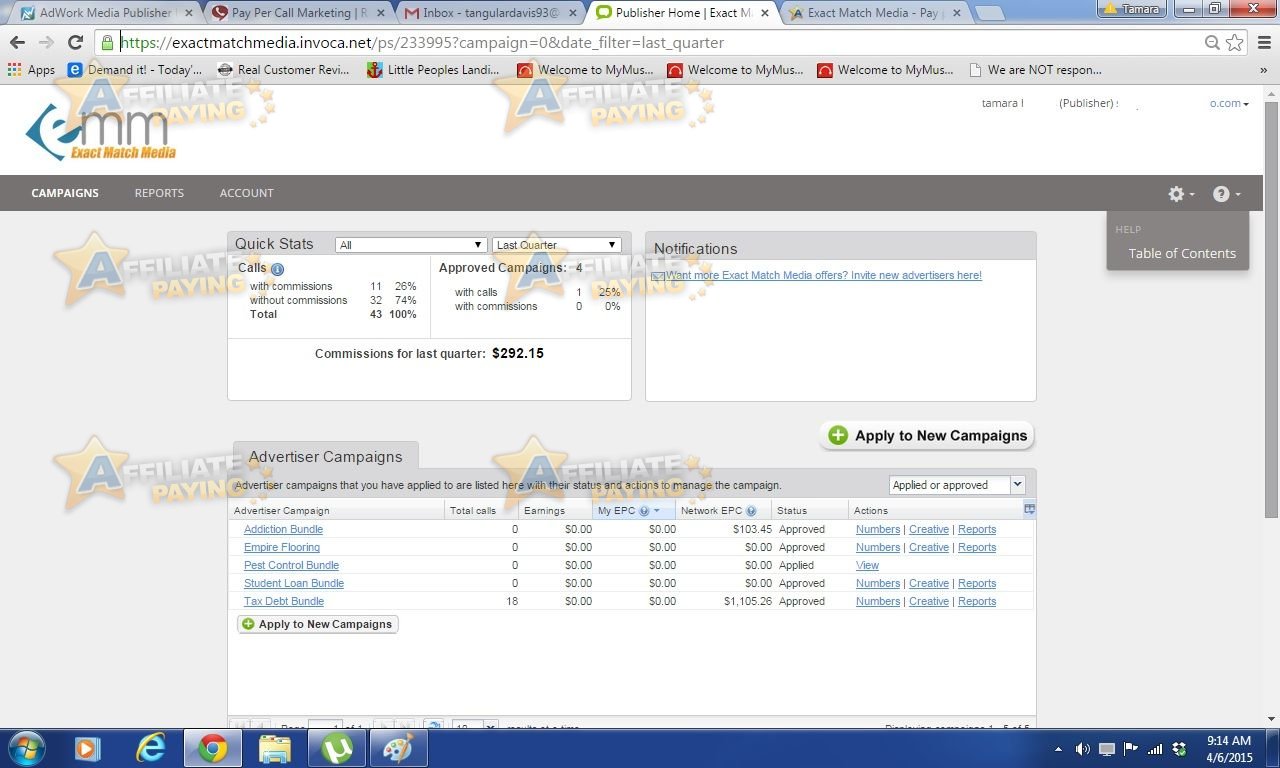Open the My EPC column sort arrow
This screenshot has width=1280, height=768.
pos(657,511)
